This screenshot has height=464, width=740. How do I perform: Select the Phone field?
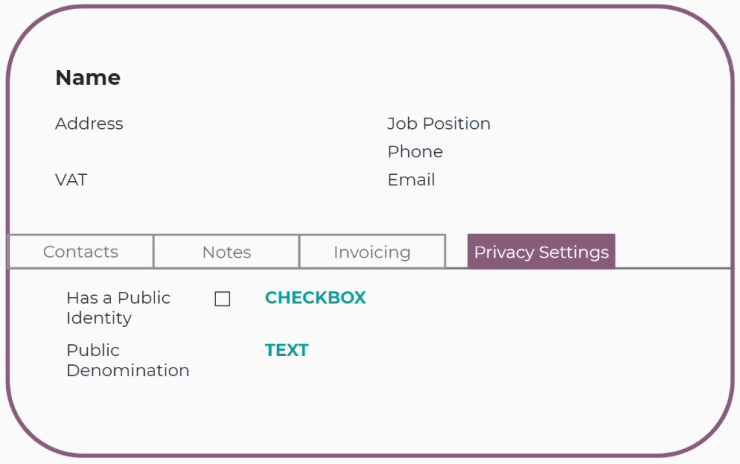(415, 152)
